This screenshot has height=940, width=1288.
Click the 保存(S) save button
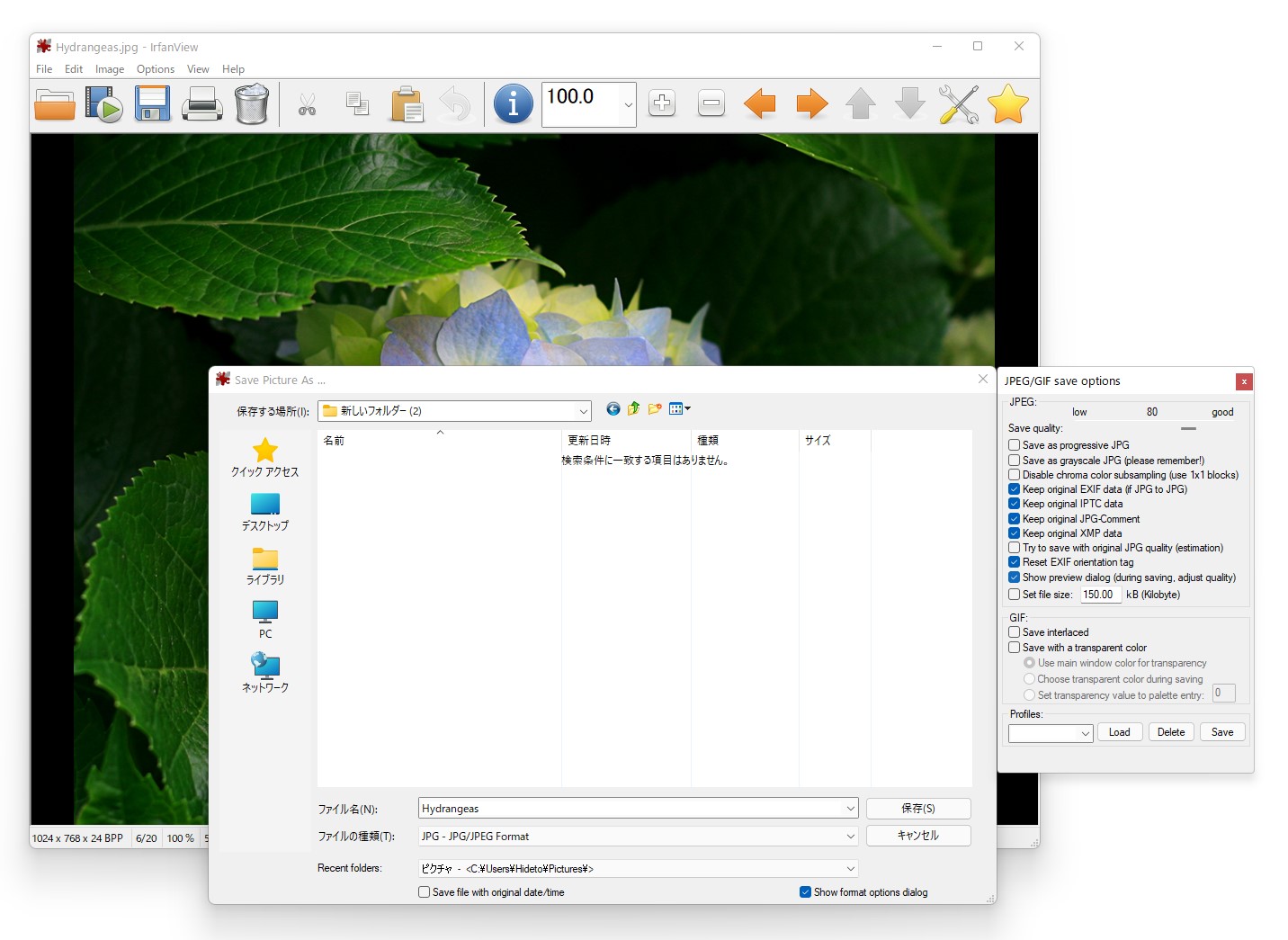[918, 809]
